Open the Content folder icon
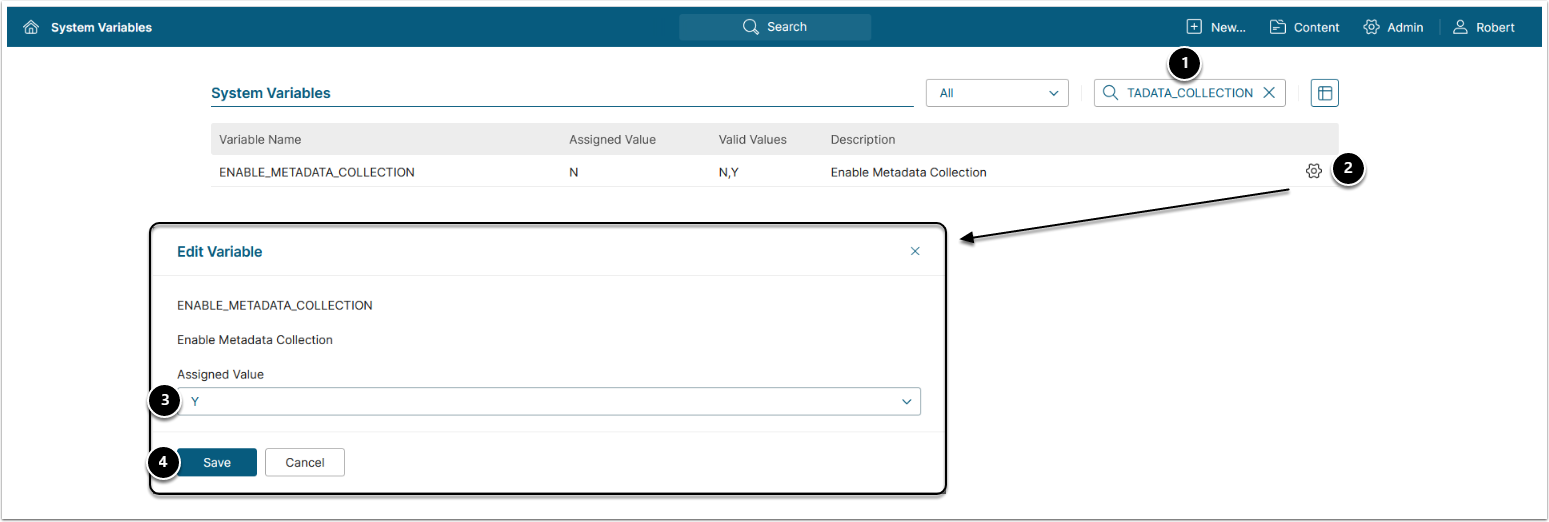 (1278, 27)
